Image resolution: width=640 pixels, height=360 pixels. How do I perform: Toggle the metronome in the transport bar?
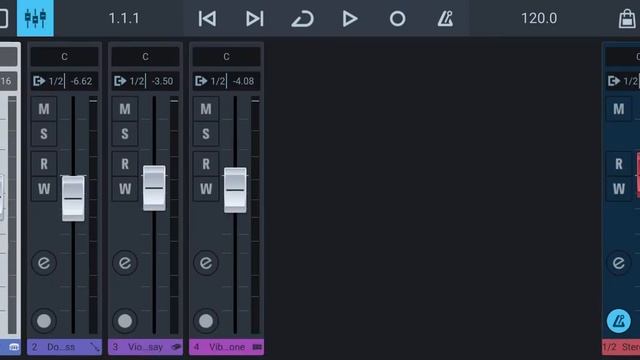pos(445,18)
